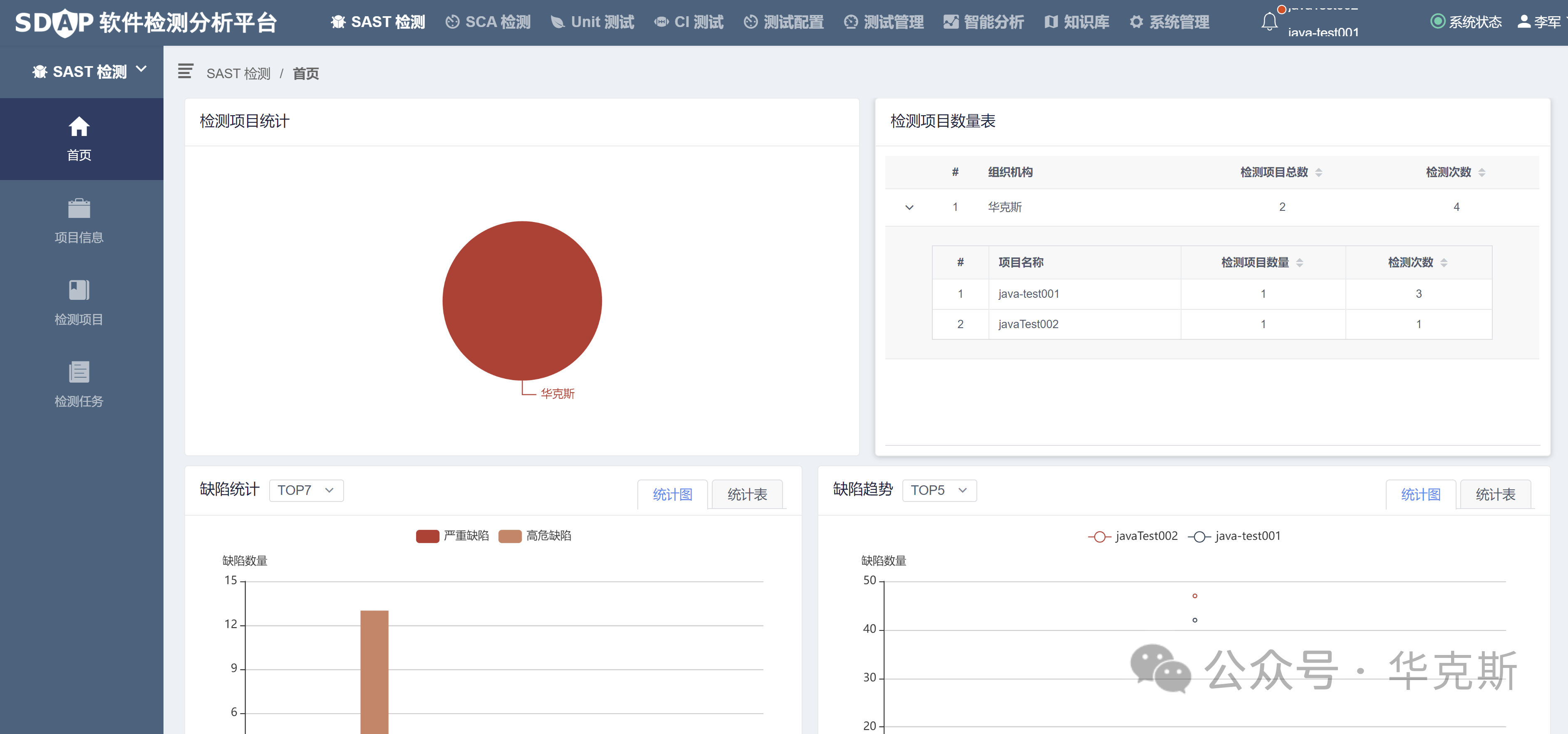
Task: Open the 系统管理 module
Action: click(1169, 22)
